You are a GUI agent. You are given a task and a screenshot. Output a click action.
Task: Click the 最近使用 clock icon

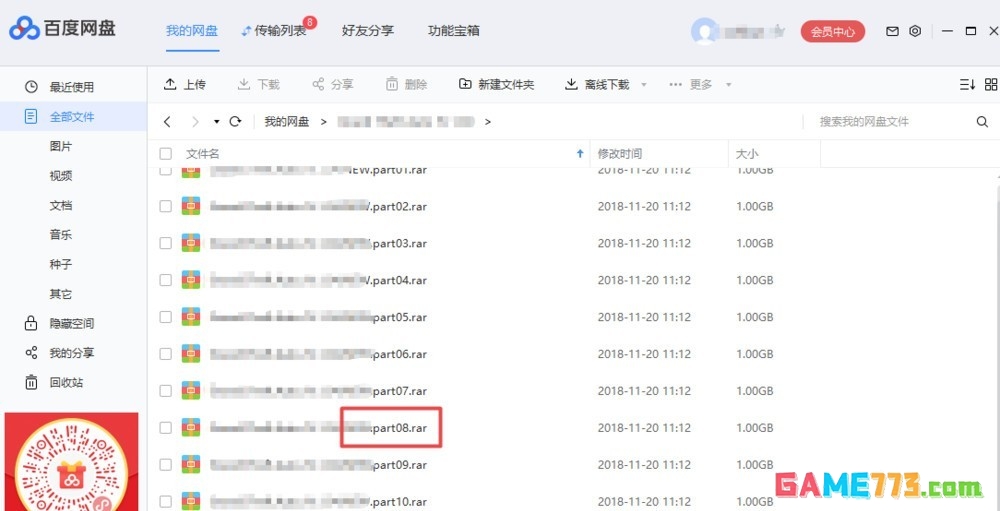[31, 87]
